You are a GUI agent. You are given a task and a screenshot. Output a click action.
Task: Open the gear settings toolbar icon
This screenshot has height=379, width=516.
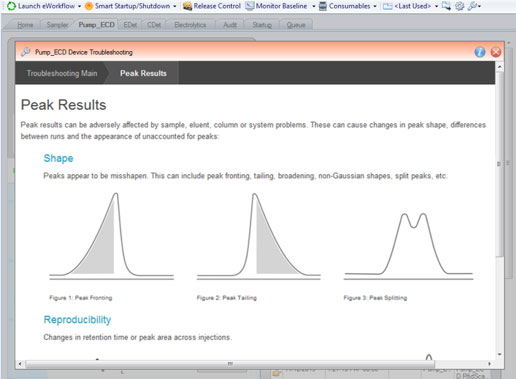(x=460, y=6)
